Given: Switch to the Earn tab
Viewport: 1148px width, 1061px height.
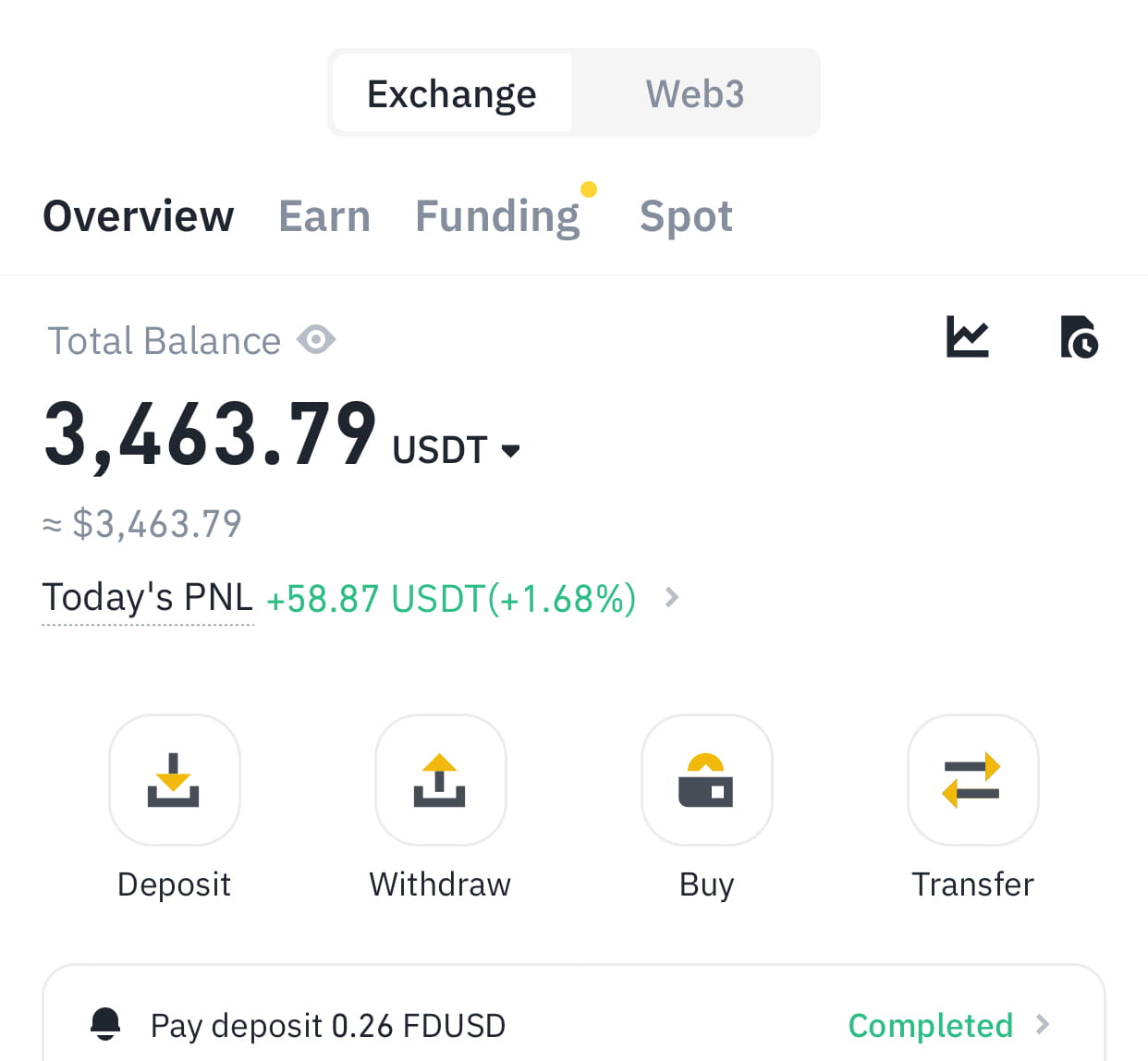Looking at the screenshot, I should point(324,216).
